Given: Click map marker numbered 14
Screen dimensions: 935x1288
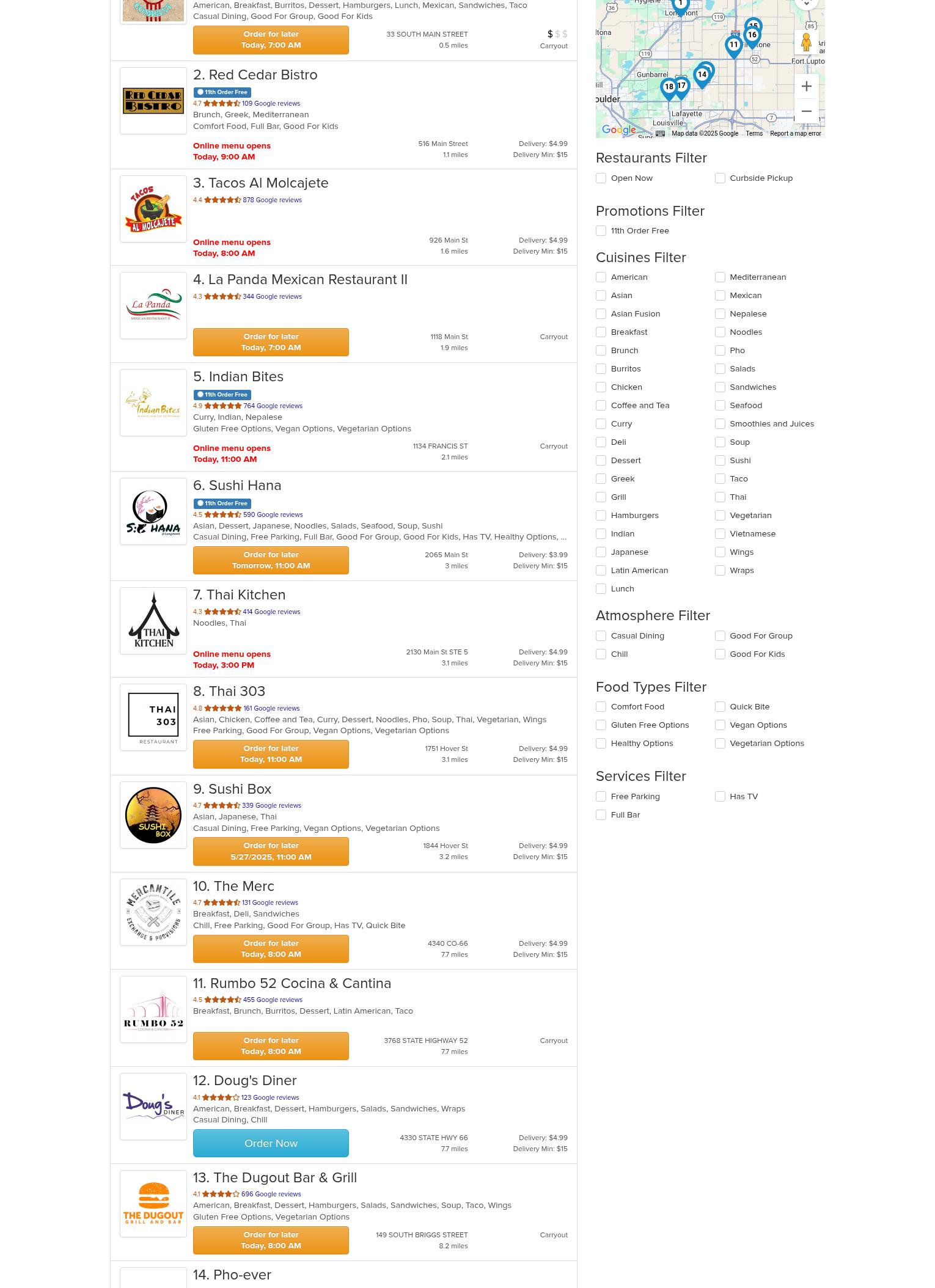Looking at the screenshot, I should click(x=702, y=76).
